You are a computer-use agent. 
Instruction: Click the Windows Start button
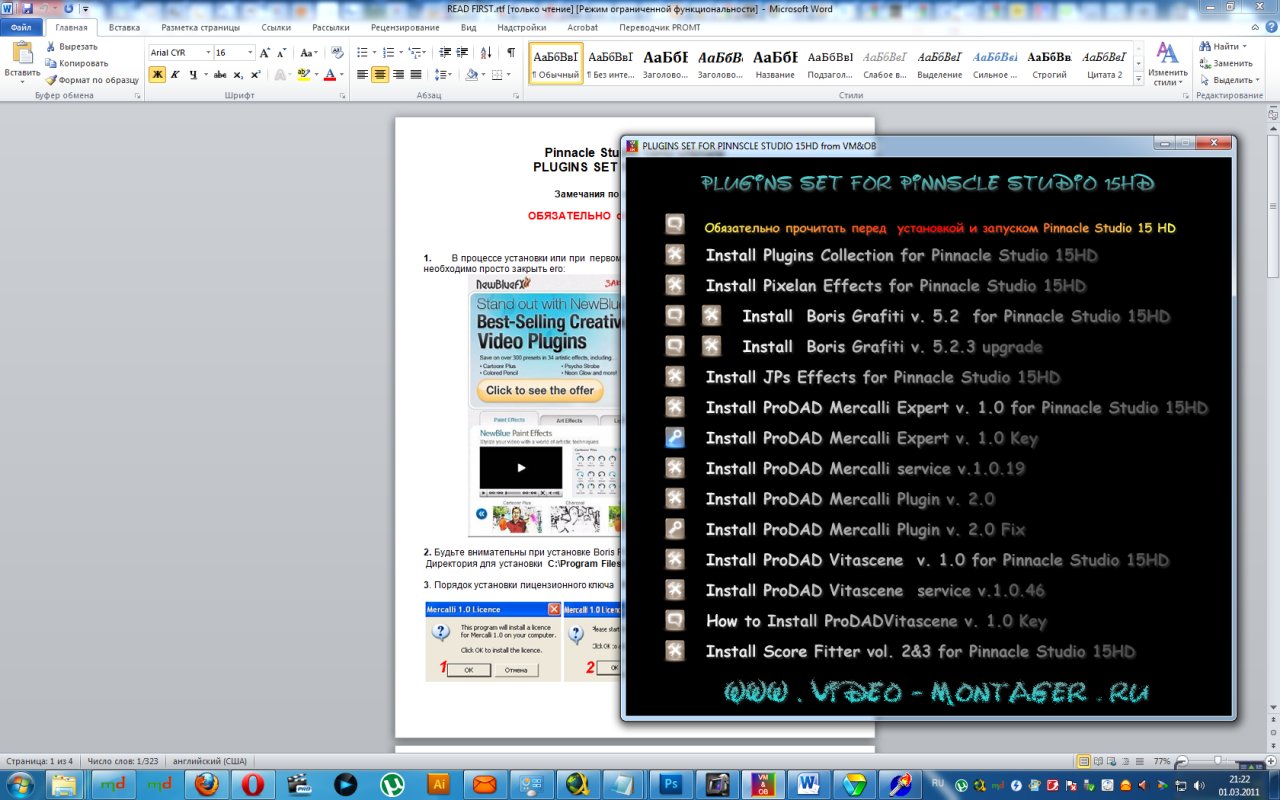20,783
